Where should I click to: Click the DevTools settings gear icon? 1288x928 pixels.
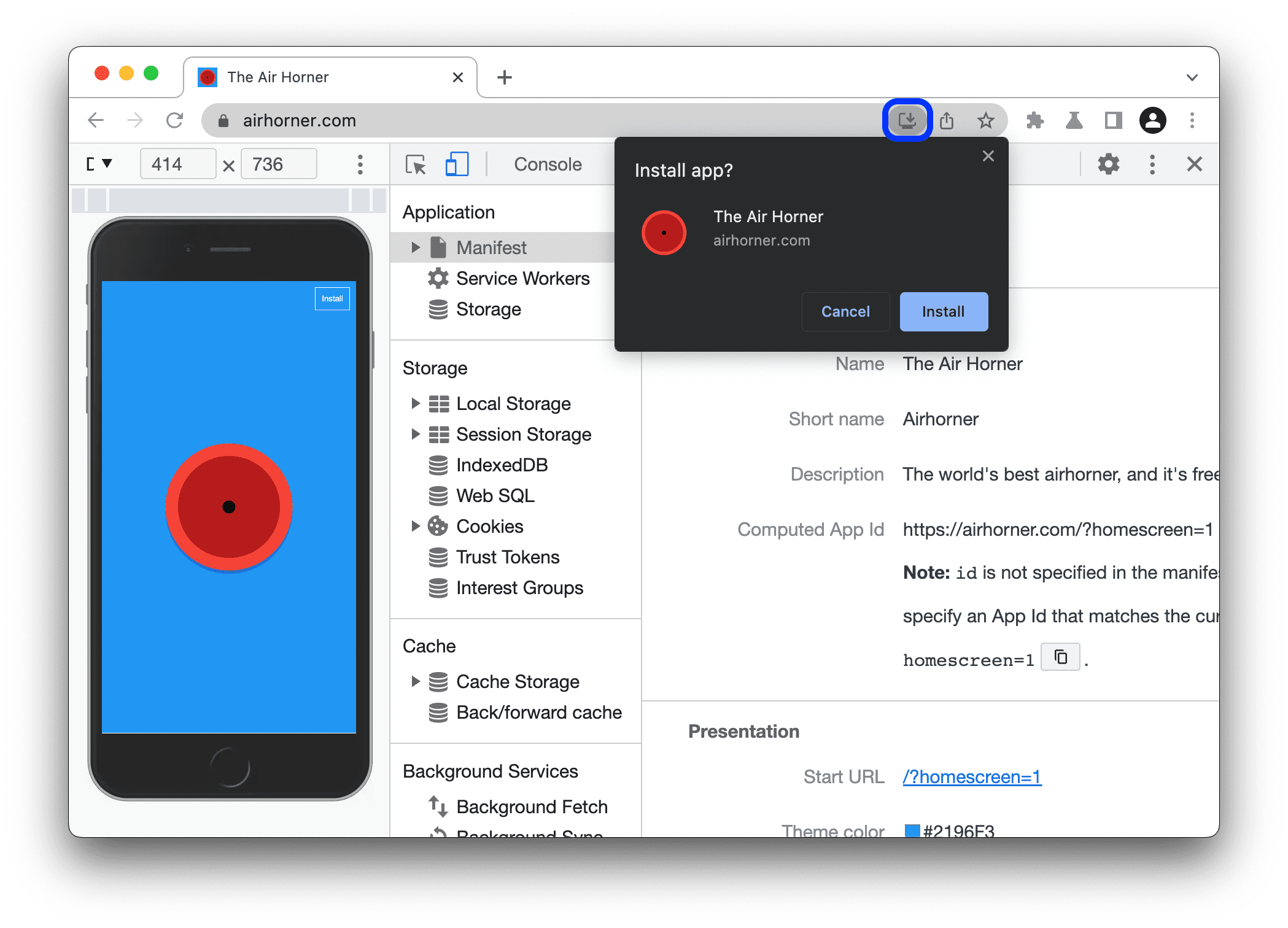1111,165
